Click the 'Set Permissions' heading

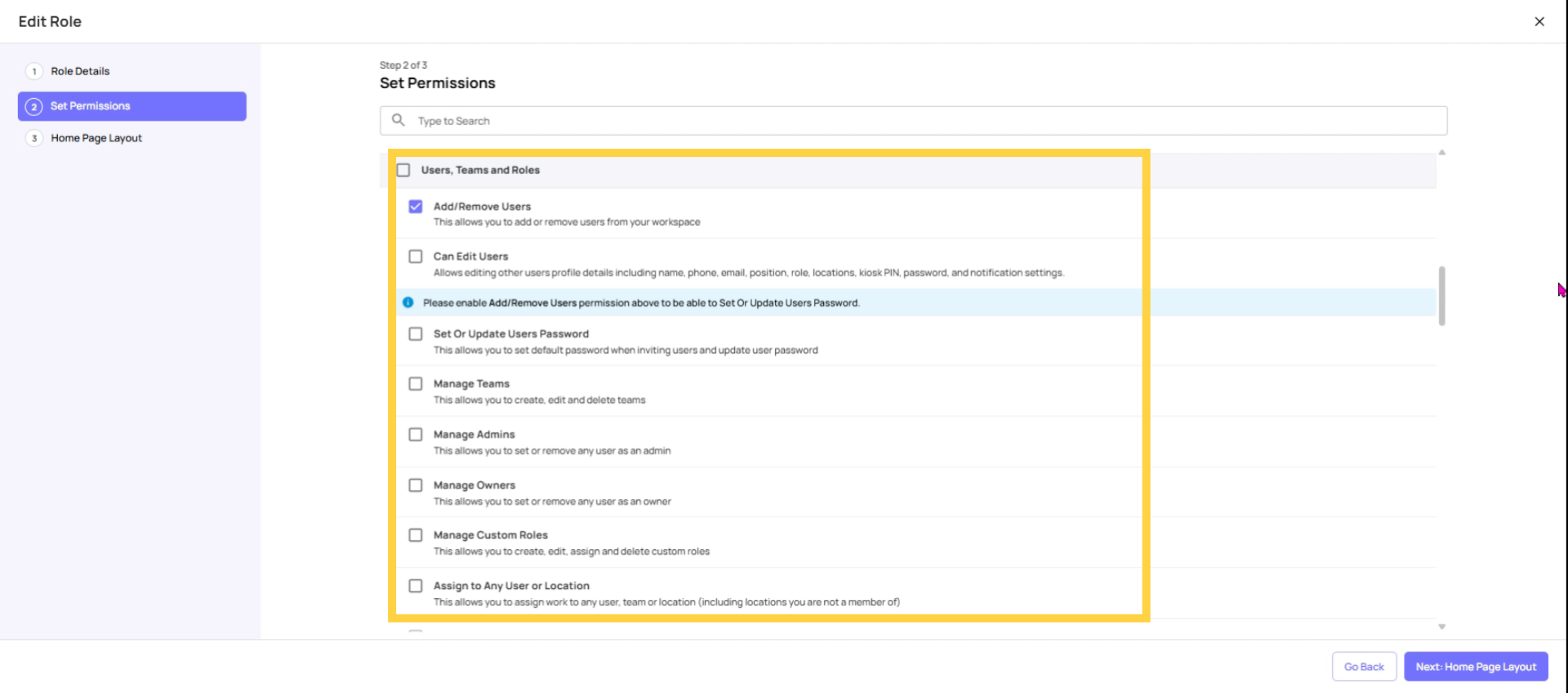(438, 83)
